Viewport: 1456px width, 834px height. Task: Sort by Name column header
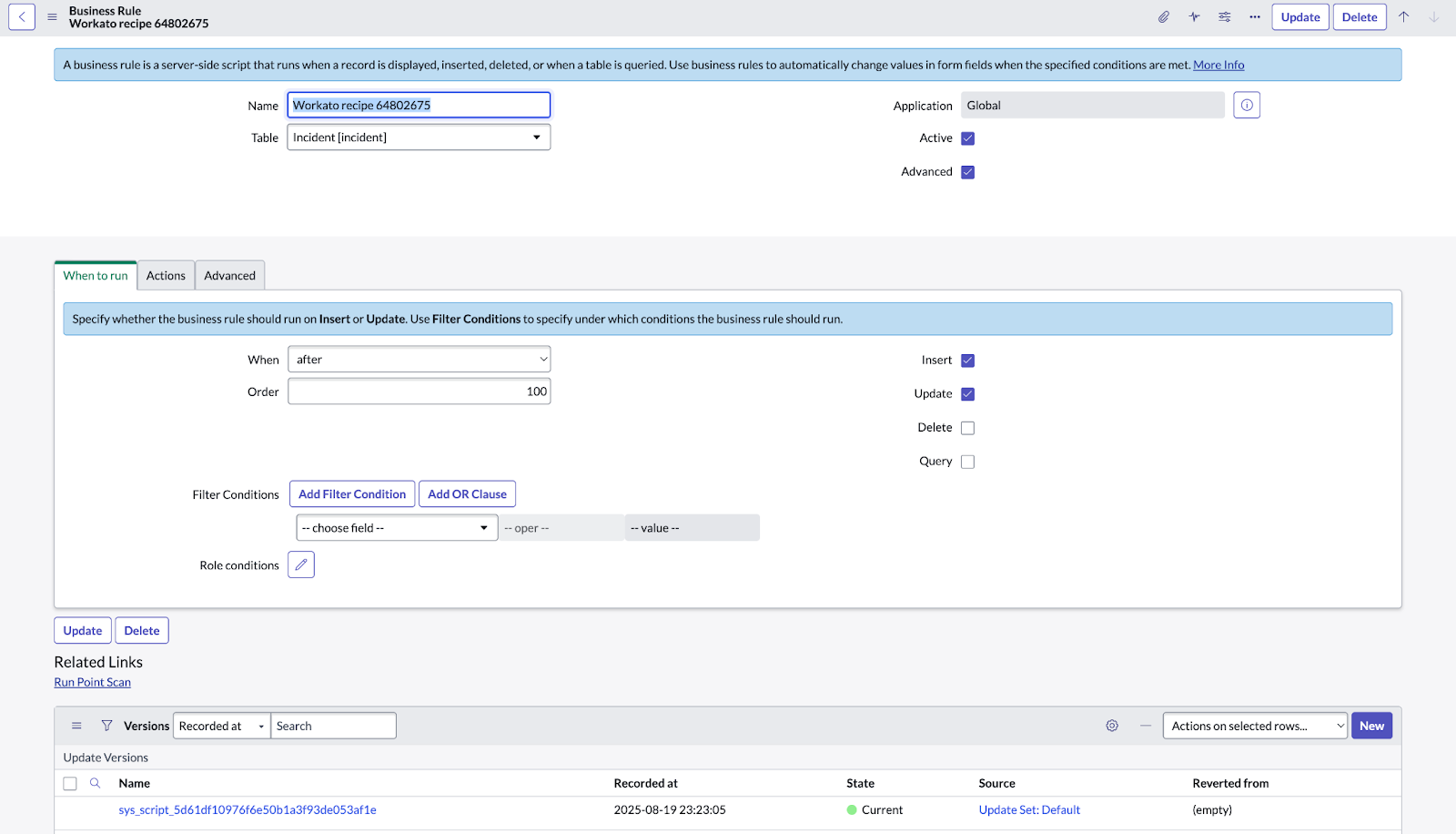[135, 783]
